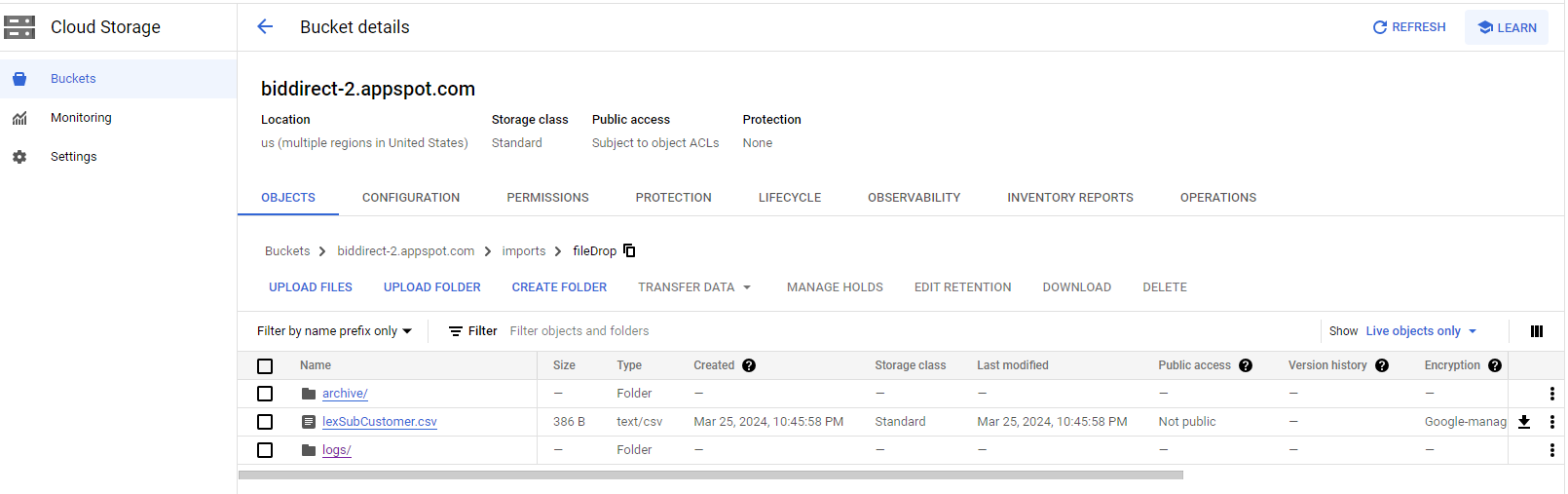Go to Buckets in the breadcrumb
Screen dimensions: 1568x494
(x=287, y=251)
